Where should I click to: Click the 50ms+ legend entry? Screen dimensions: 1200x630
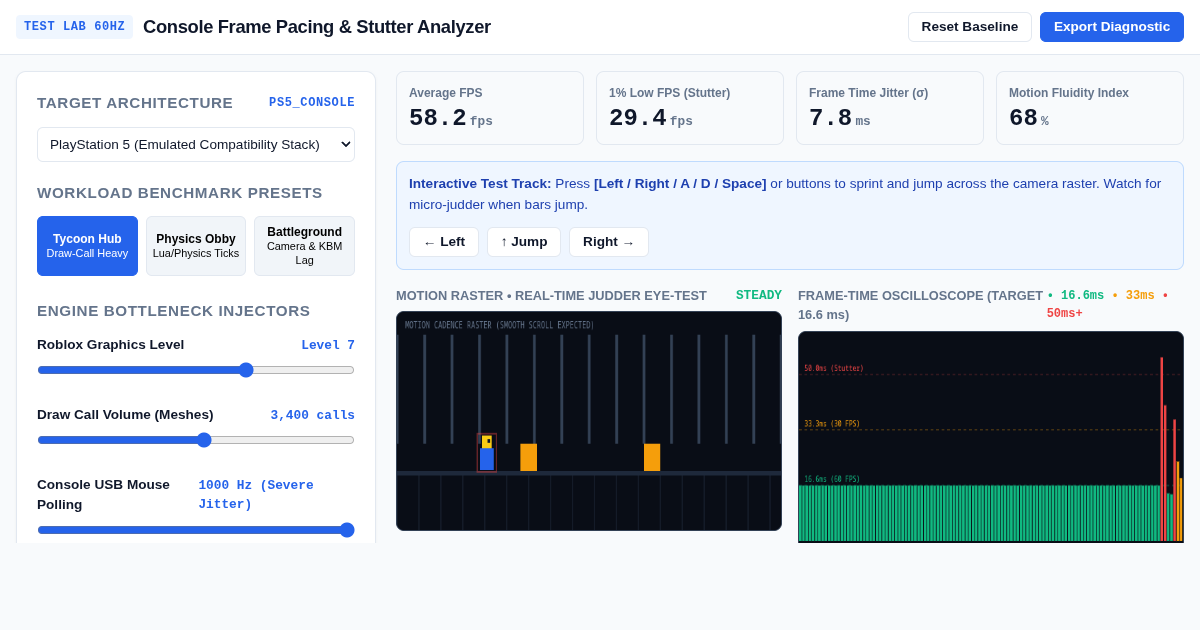point(1064,314)
